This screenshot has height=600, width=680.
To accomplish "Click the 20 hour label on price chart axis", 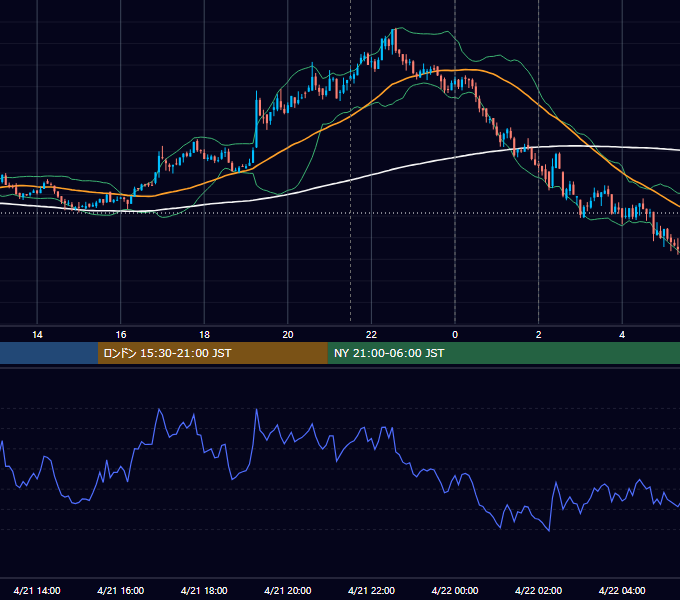I will point(288,335).
